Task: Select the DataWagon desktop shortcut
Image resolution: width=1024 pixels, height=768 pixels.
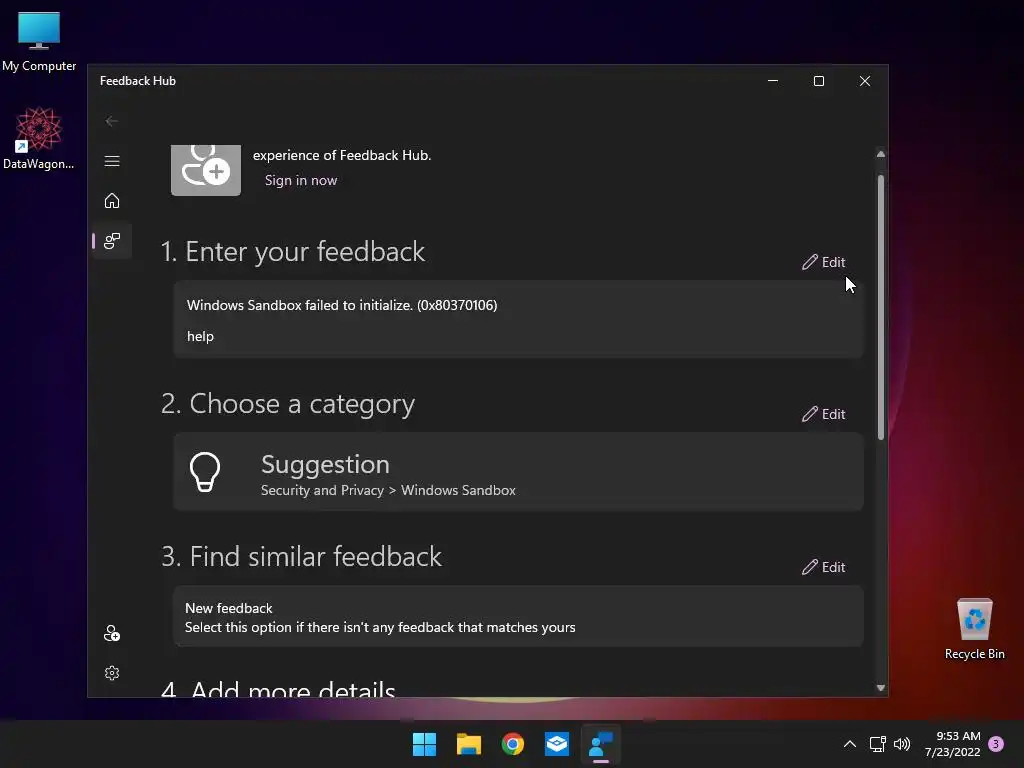Action: pyautogui.click(x=39, y=138)
